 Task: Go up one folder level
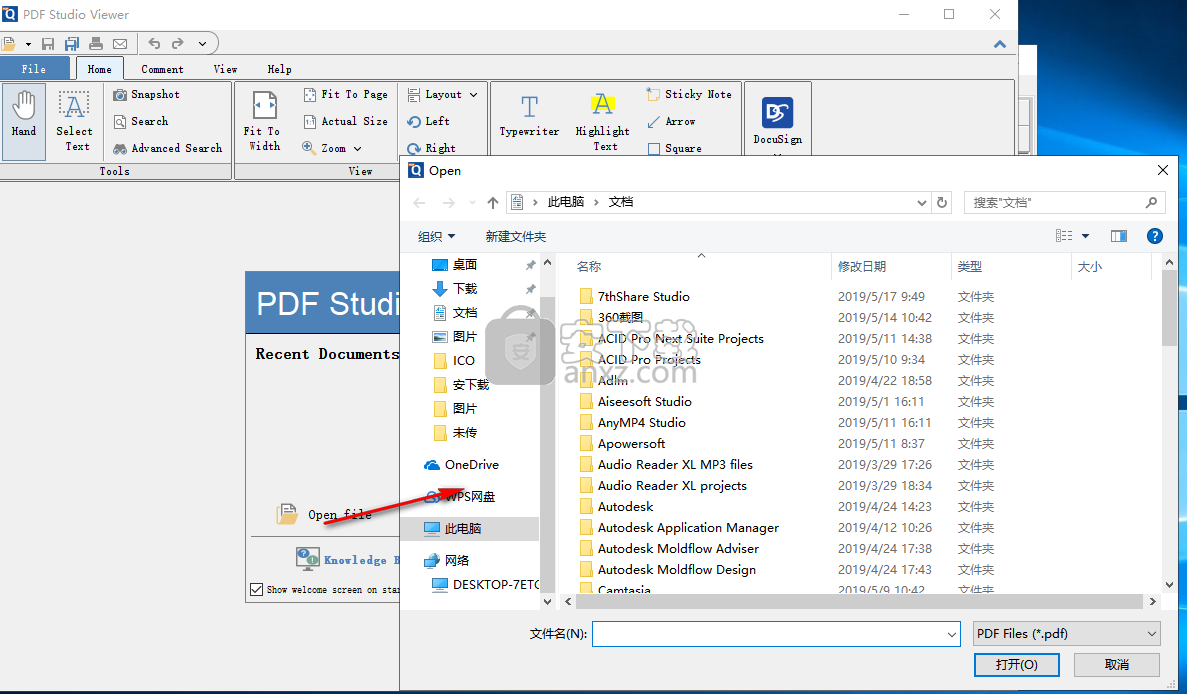click(493, 202)
